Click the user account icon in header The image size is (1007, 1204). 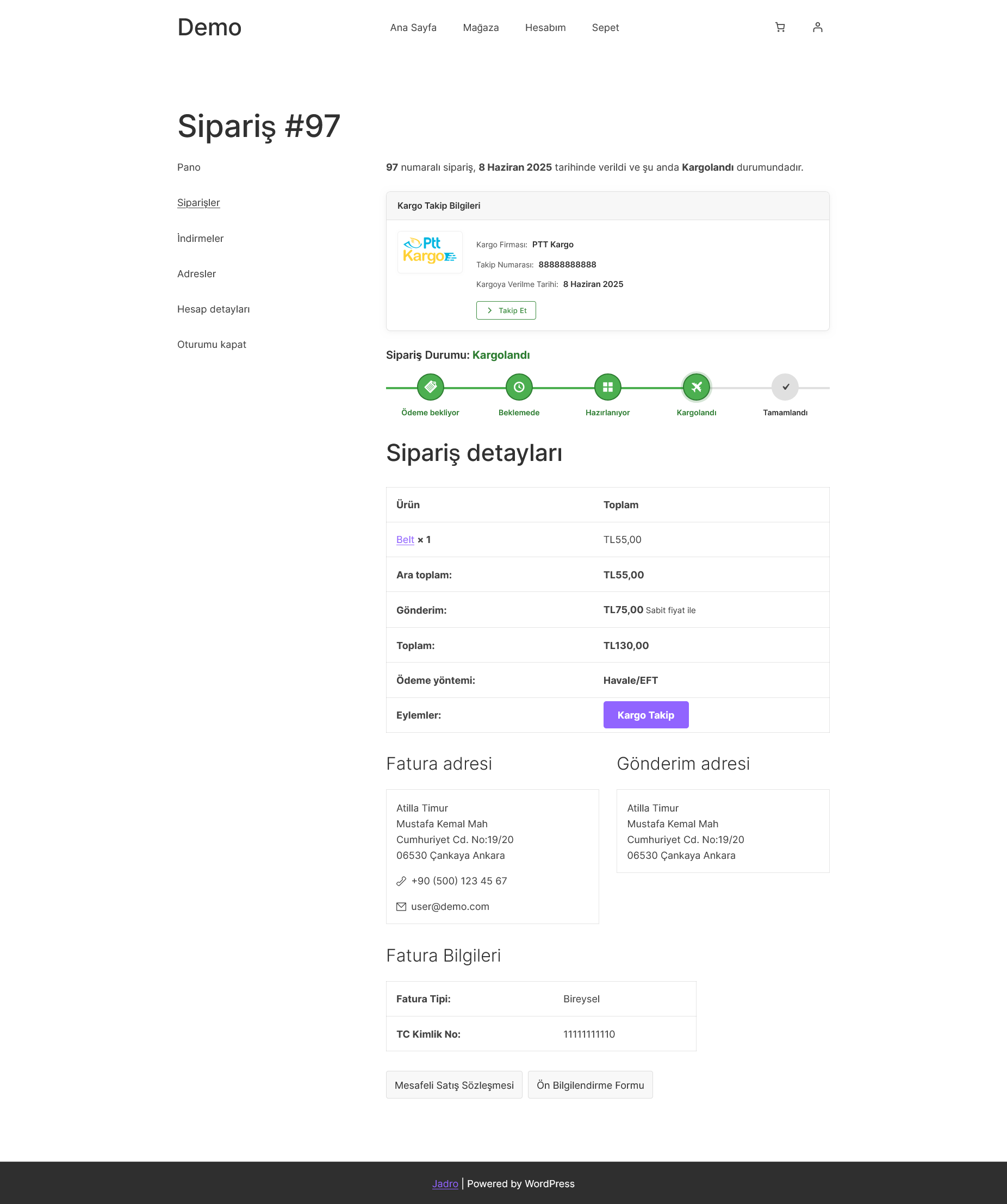tap(818, 27)
